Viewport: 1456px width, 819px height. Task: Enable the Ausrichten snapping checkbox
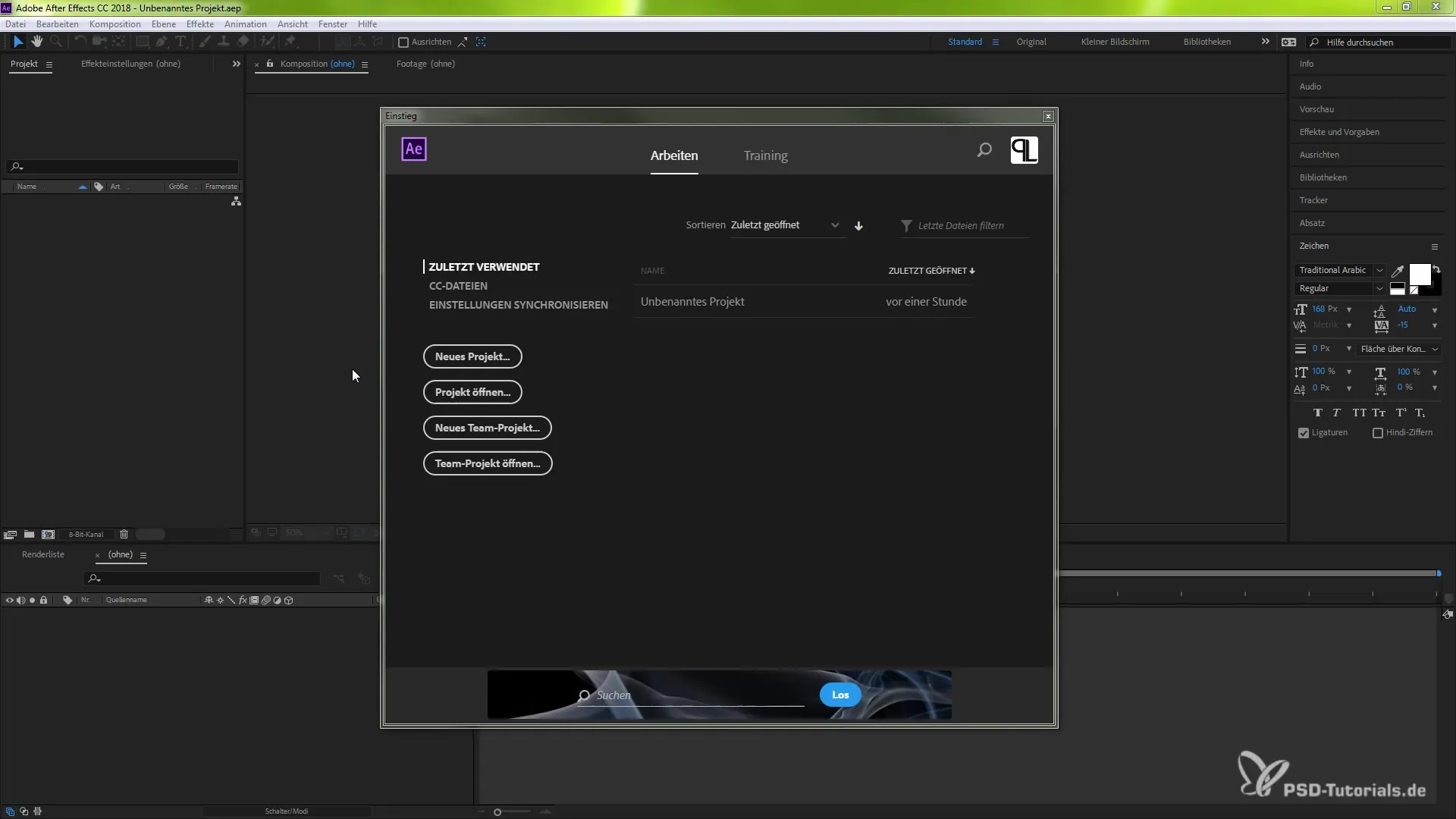point(403,42)
